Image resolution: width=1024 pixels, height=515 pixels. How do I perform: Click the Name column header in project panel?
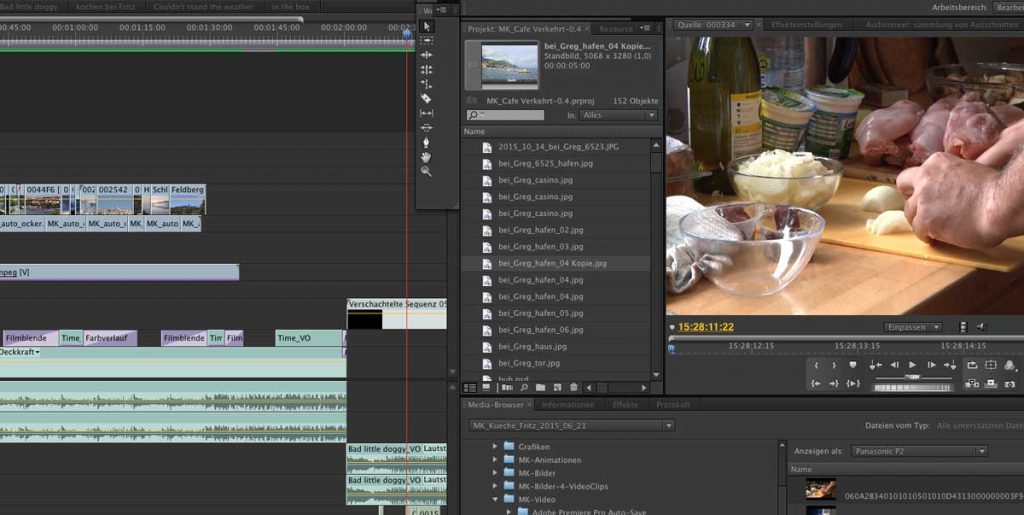475,132
